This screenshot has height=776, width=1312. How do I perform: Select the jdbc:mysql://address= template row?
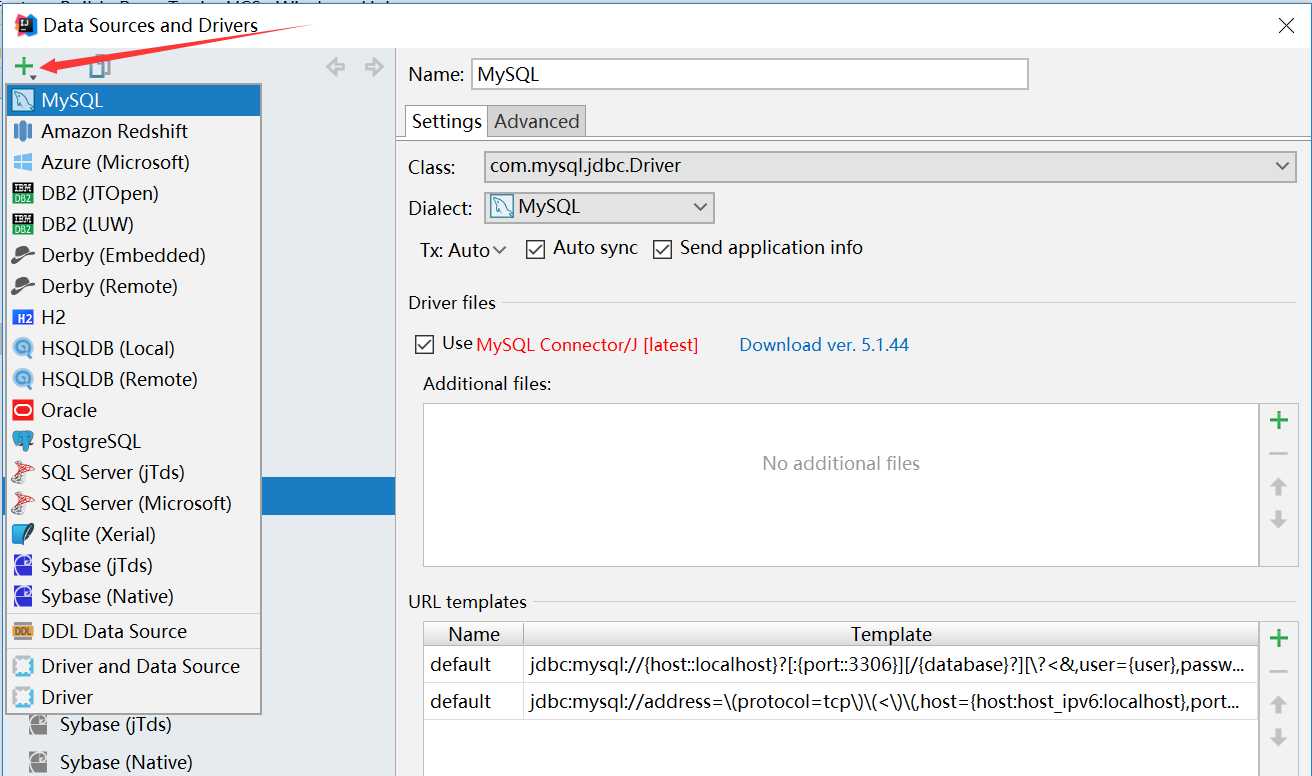tap(841, 701)
